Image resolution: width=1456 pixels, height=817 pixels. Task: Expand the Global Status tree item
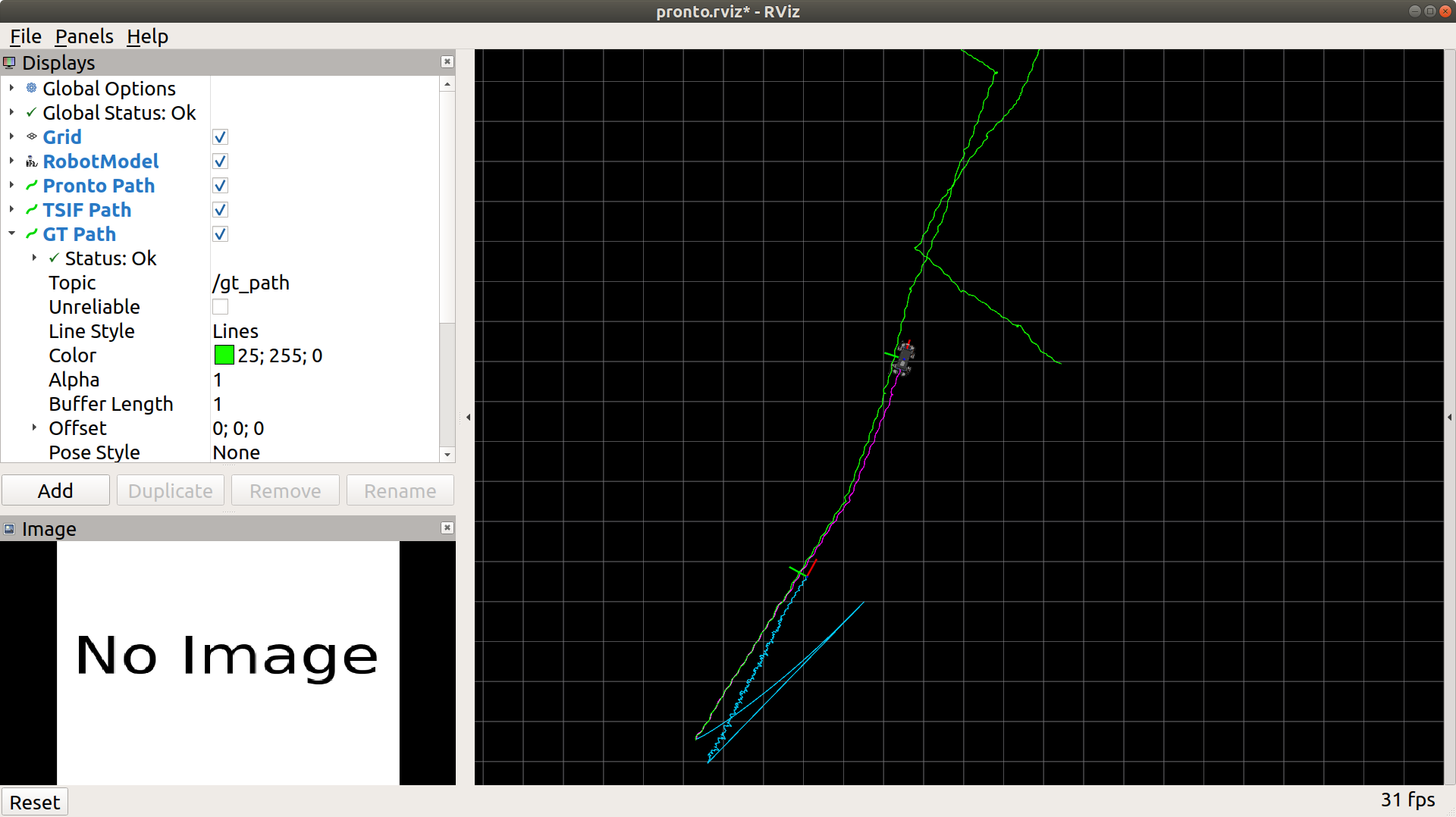[x=11, y=112]
